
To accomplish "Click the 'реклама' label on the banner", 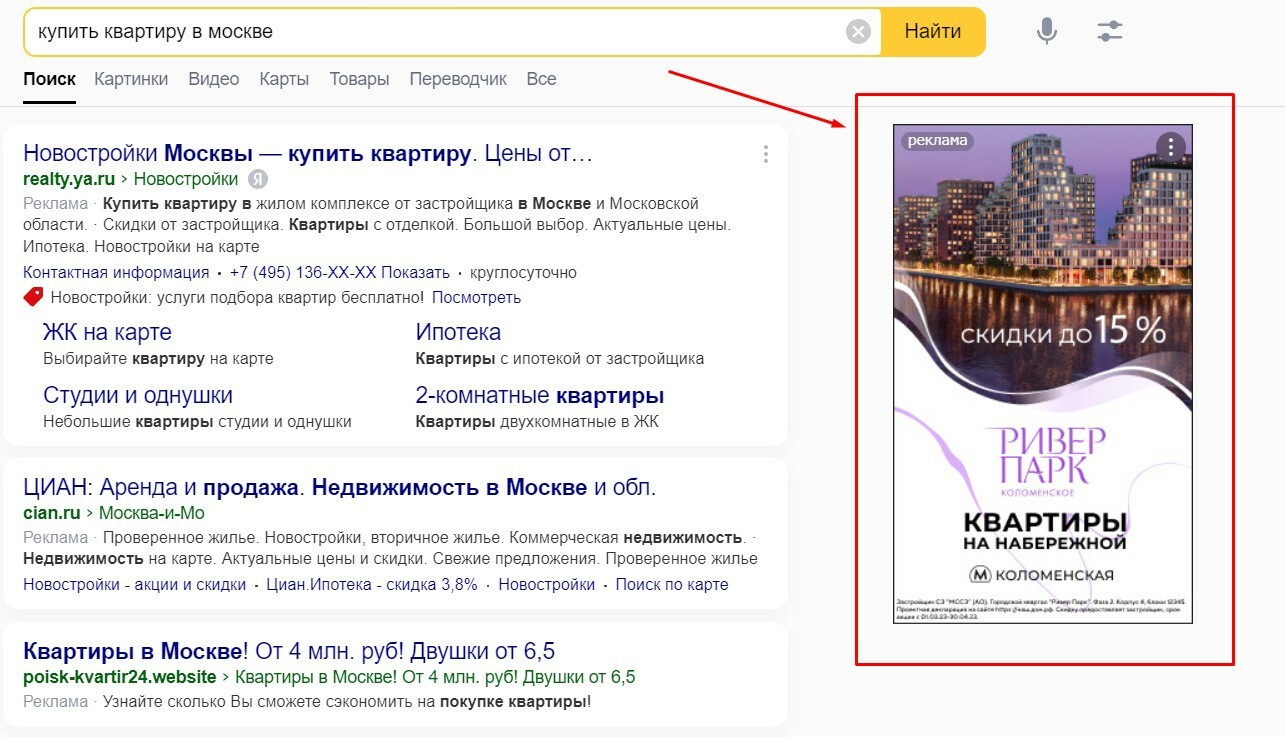I will tap(937, 140).
